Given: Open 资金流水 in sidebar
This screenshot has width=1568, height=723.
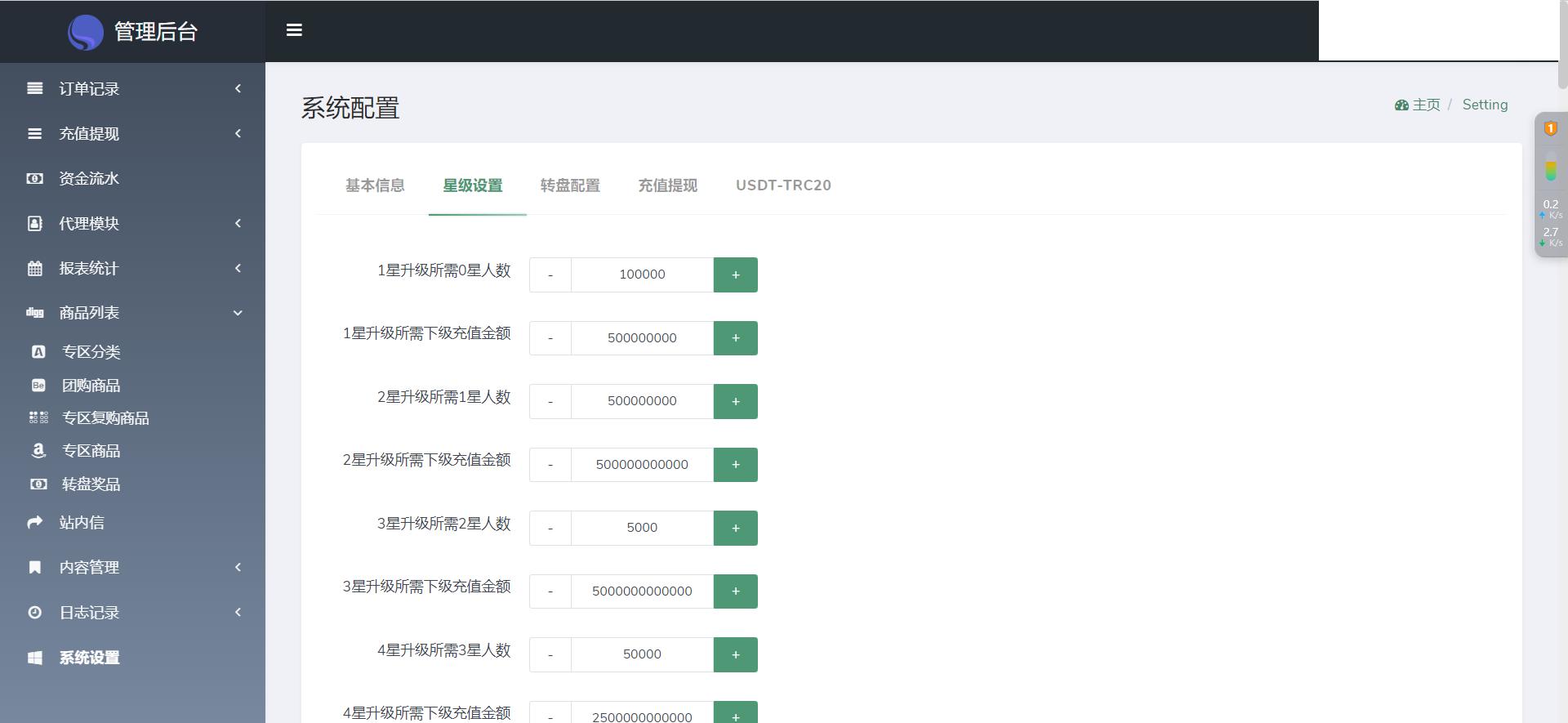Looking at the screenshot, I should coord(89,178).
